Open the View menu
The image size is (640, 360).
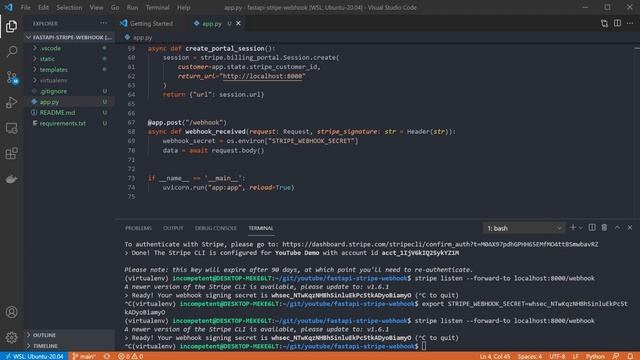coord(96,7)
